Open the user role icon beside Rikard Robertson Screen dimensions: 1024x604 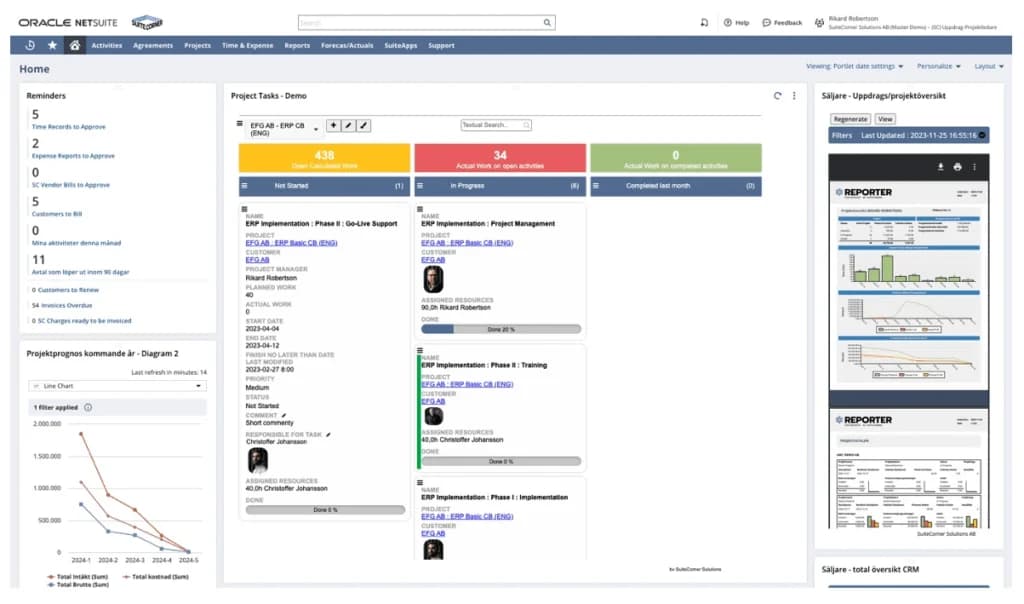pyautogui.click(x=819, y=23)
